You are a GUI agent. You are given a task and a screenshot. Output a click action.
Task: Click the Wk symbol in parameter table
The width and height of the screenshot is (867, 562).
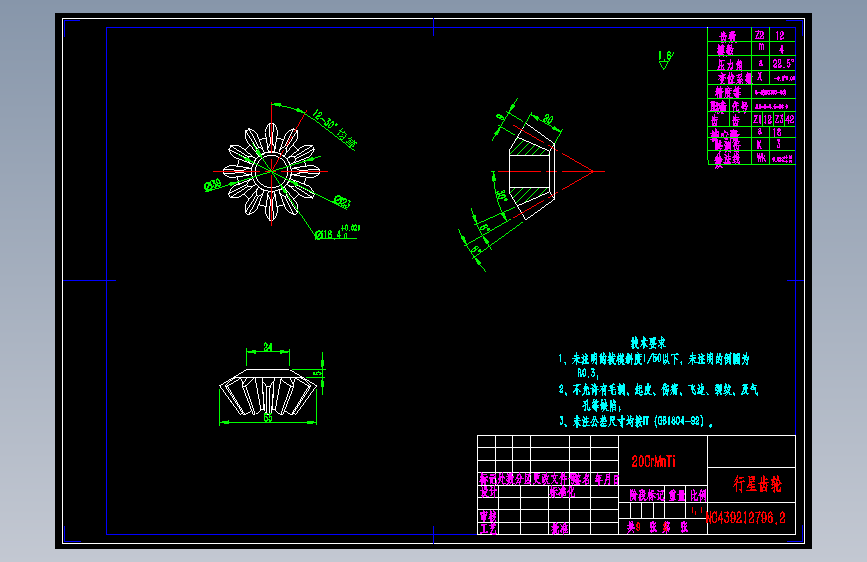pyautogui.click(x=761, y=158)
